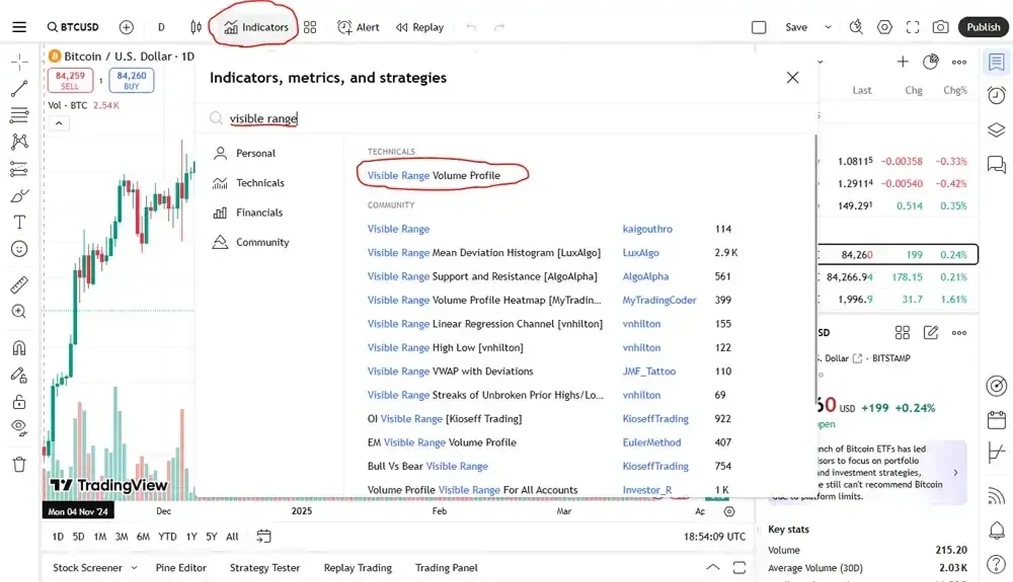The height and width of the screenshot is (582, 1013).
Task: Start bar Replay mode
Action: (420, 27)
